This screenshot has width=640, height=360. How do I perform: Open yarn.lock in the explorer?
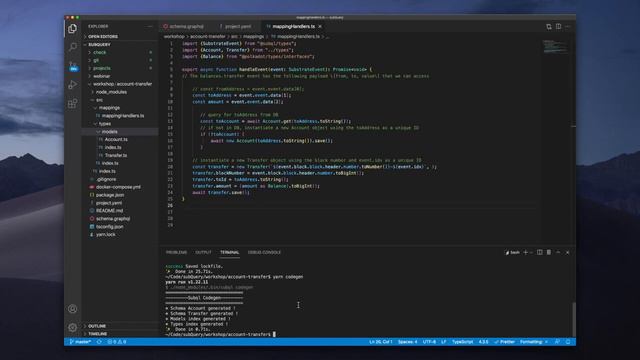pyautogui.click(x=105, y=235)
